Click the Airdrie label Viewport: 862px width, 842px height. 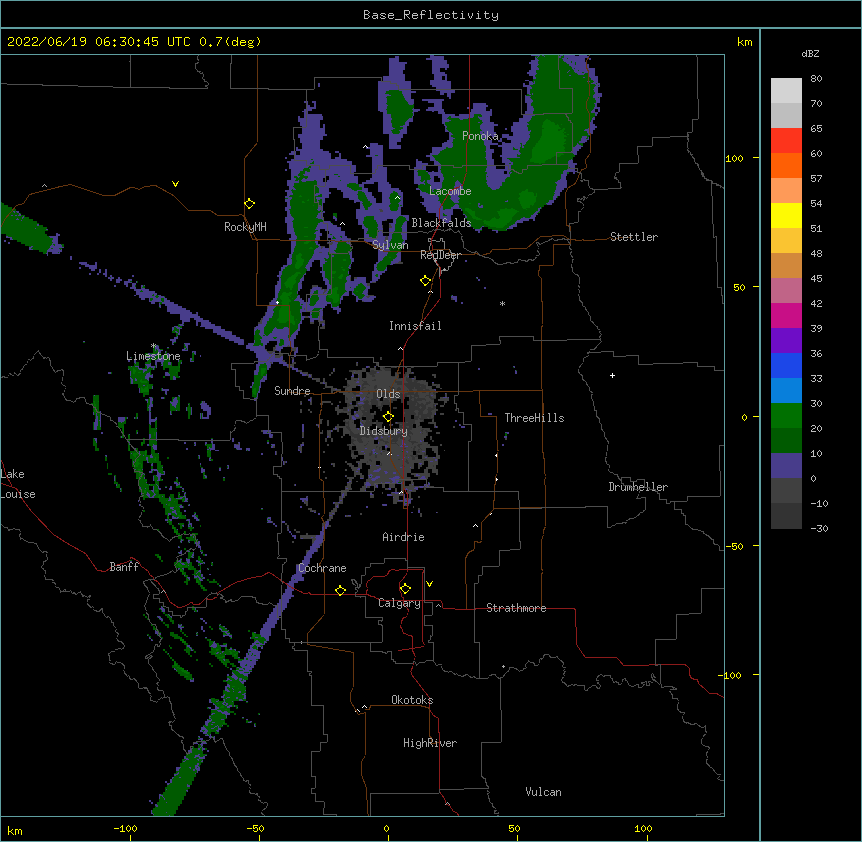[404, 537]
